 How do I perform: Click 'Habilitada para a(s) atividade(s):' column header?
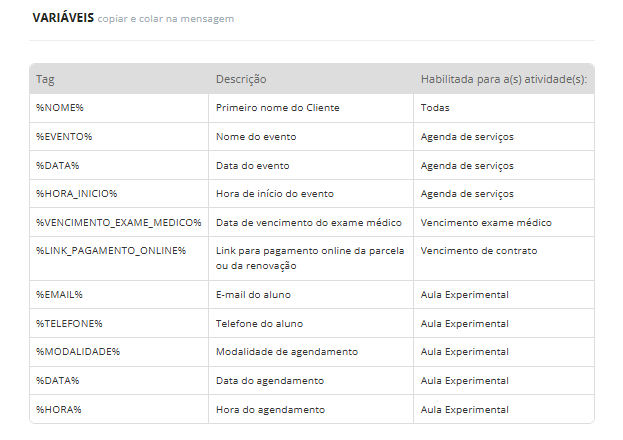(504, 79)
